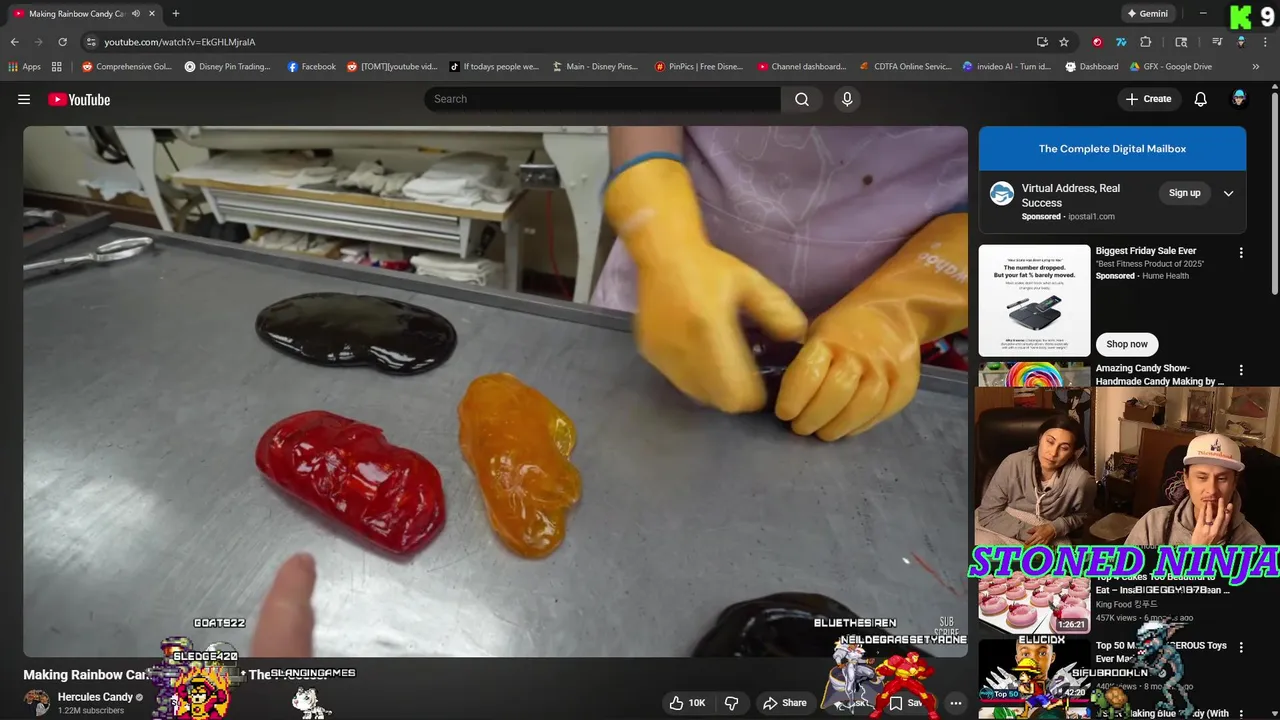Image resolution: width=1280 pixels, height=720 pixels.
Task: Open GFX - Google Drive bookmark
Action: [x=1171, y=67]
